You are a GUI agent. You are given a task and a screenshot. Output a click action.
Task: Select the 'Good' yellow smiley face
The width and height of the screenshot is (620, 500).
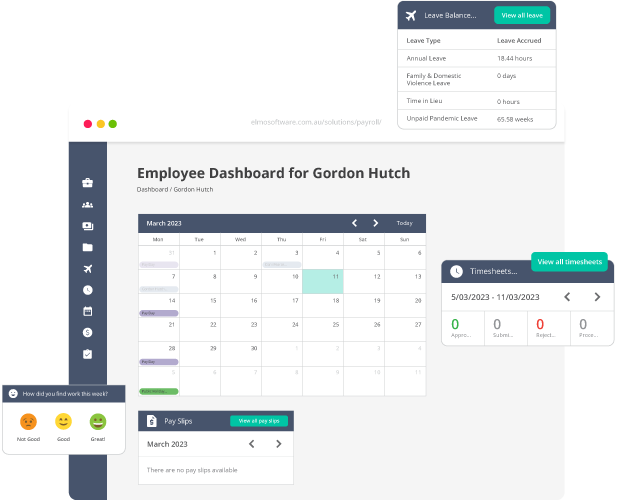tap(63, 422)
